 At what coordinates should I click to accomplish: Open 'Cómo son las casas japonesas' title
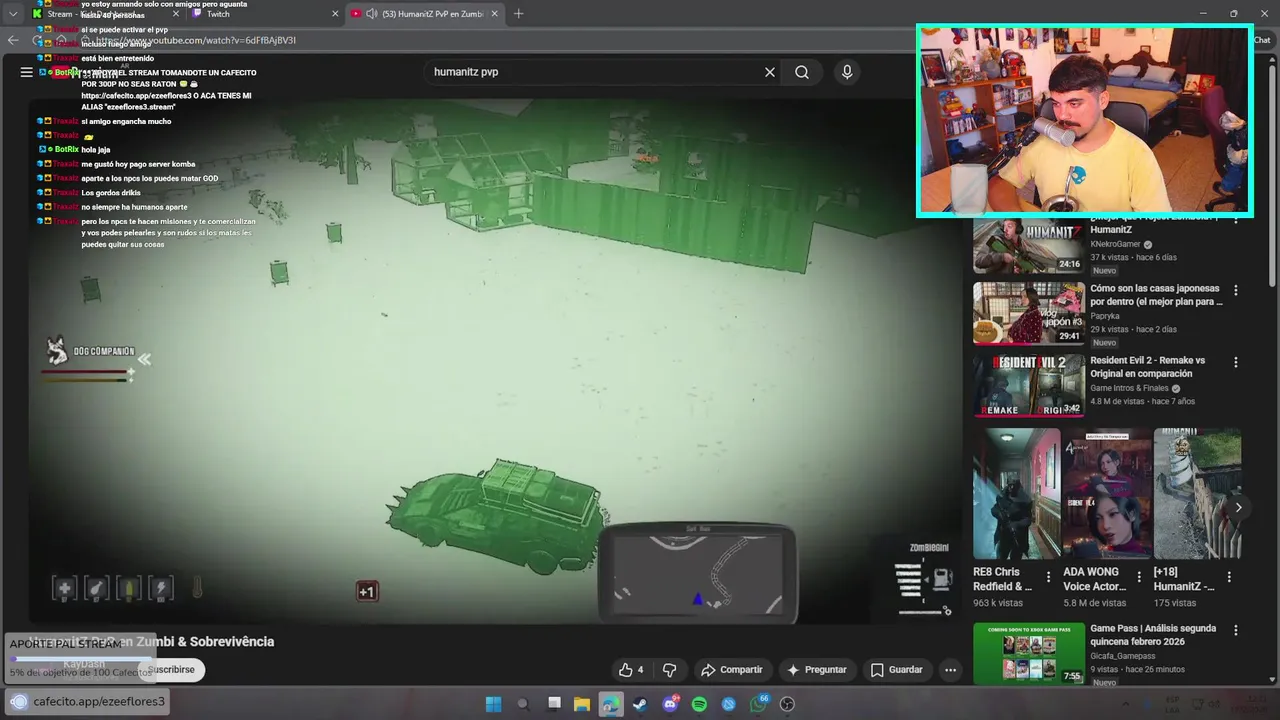(1156, 295)
